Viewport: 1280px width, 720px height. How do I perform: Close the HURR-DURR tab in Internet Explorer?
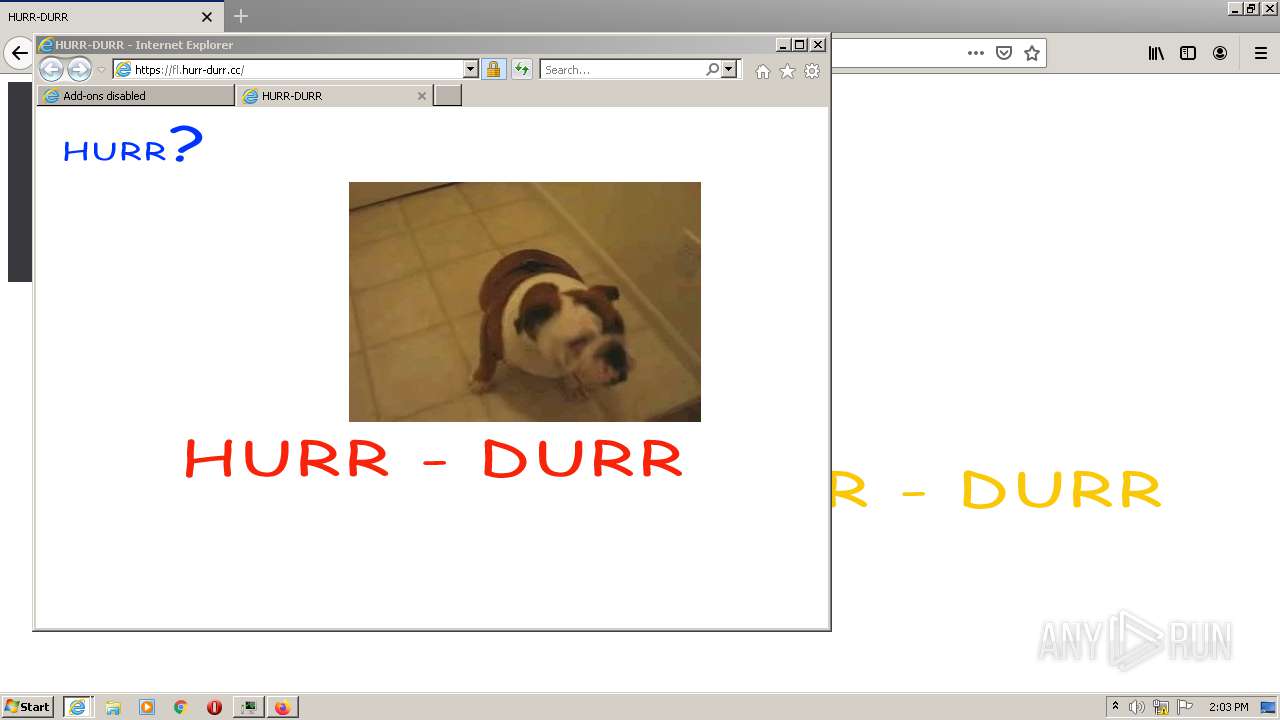point(422,96)
